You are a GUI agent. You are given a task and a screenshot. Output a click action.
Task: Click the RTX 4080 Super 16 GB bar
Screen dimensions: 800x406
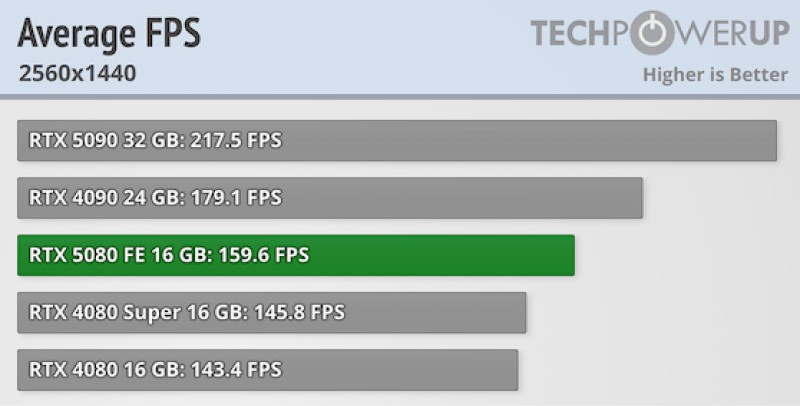pos(271,313)
